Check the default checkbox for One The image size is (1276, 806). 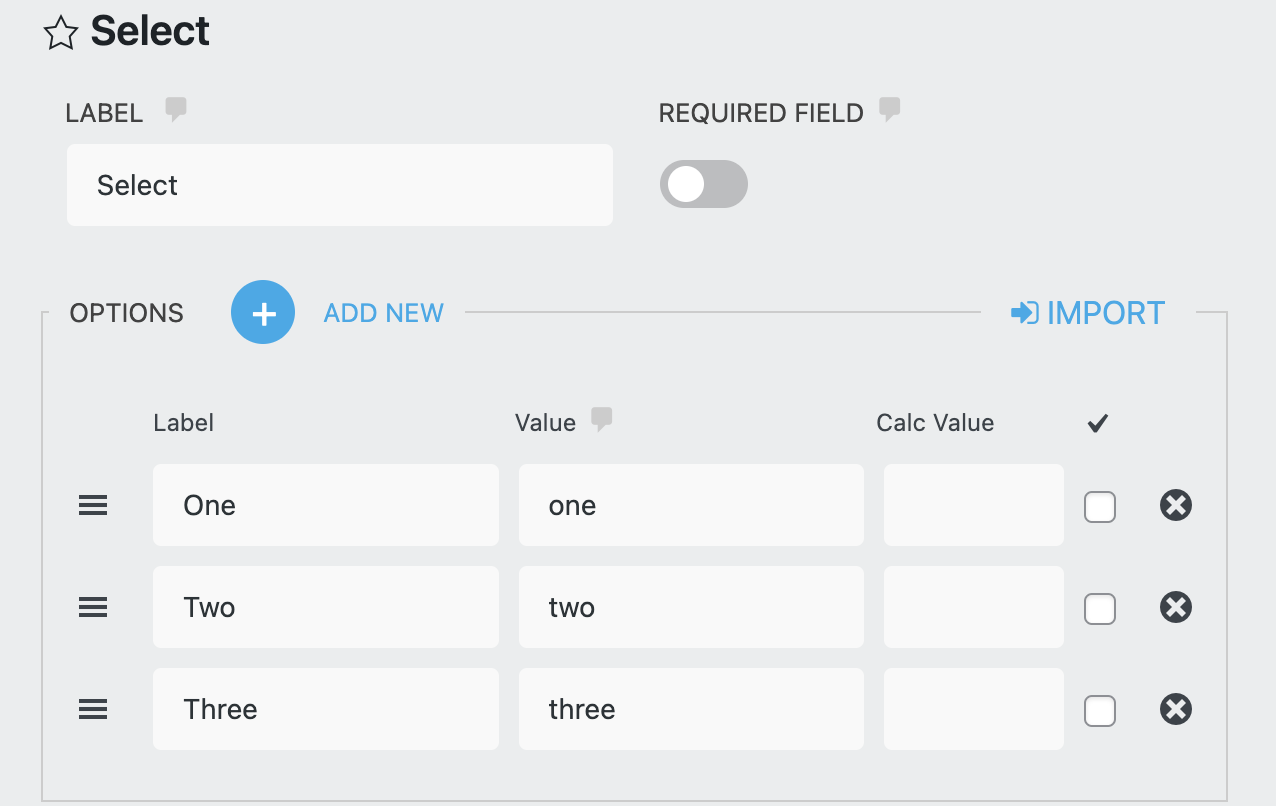pos(1099,507)
